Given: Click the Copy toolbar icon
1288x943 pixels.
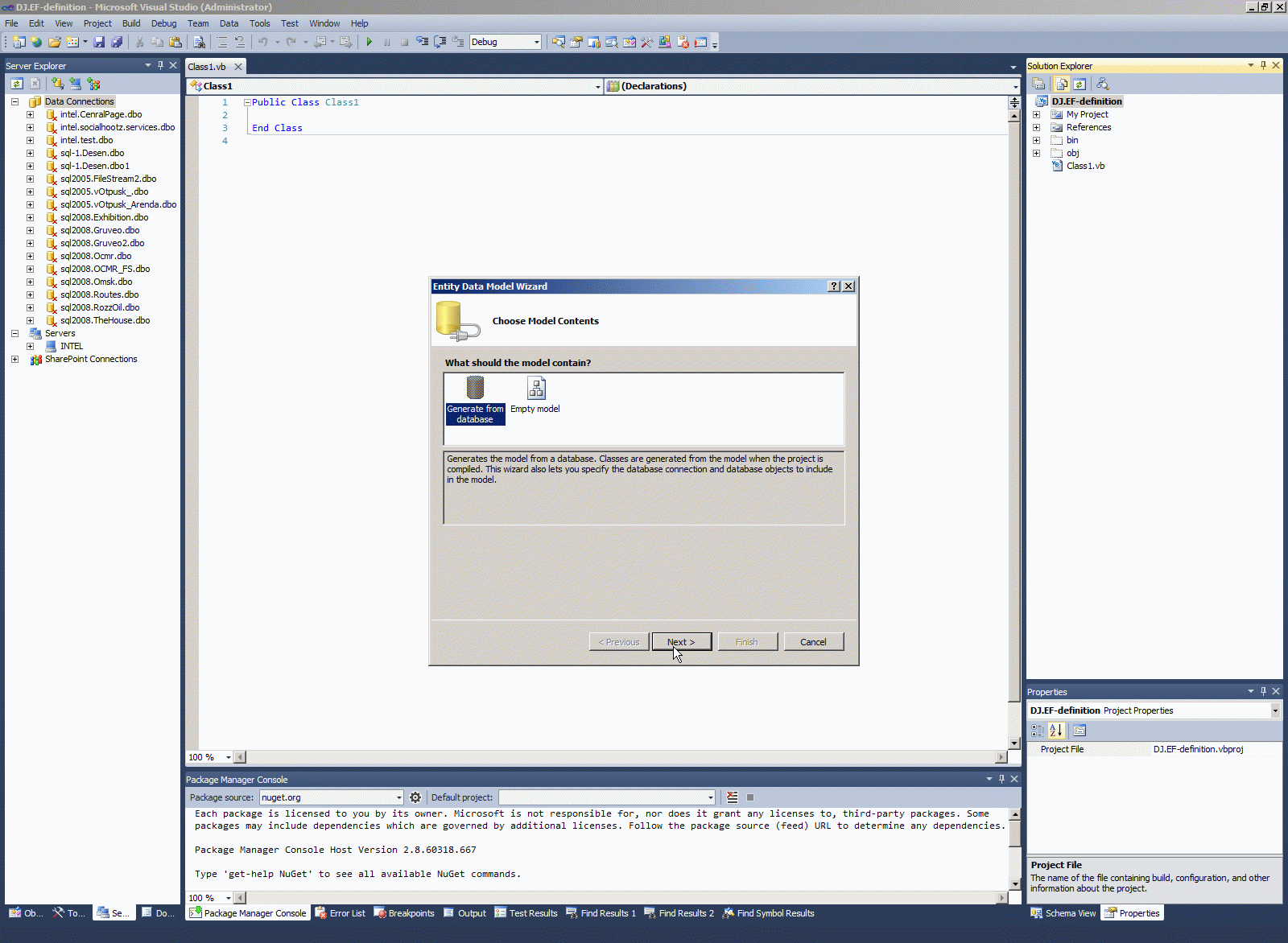Looking at the screenshot, I should coord(158,42).
